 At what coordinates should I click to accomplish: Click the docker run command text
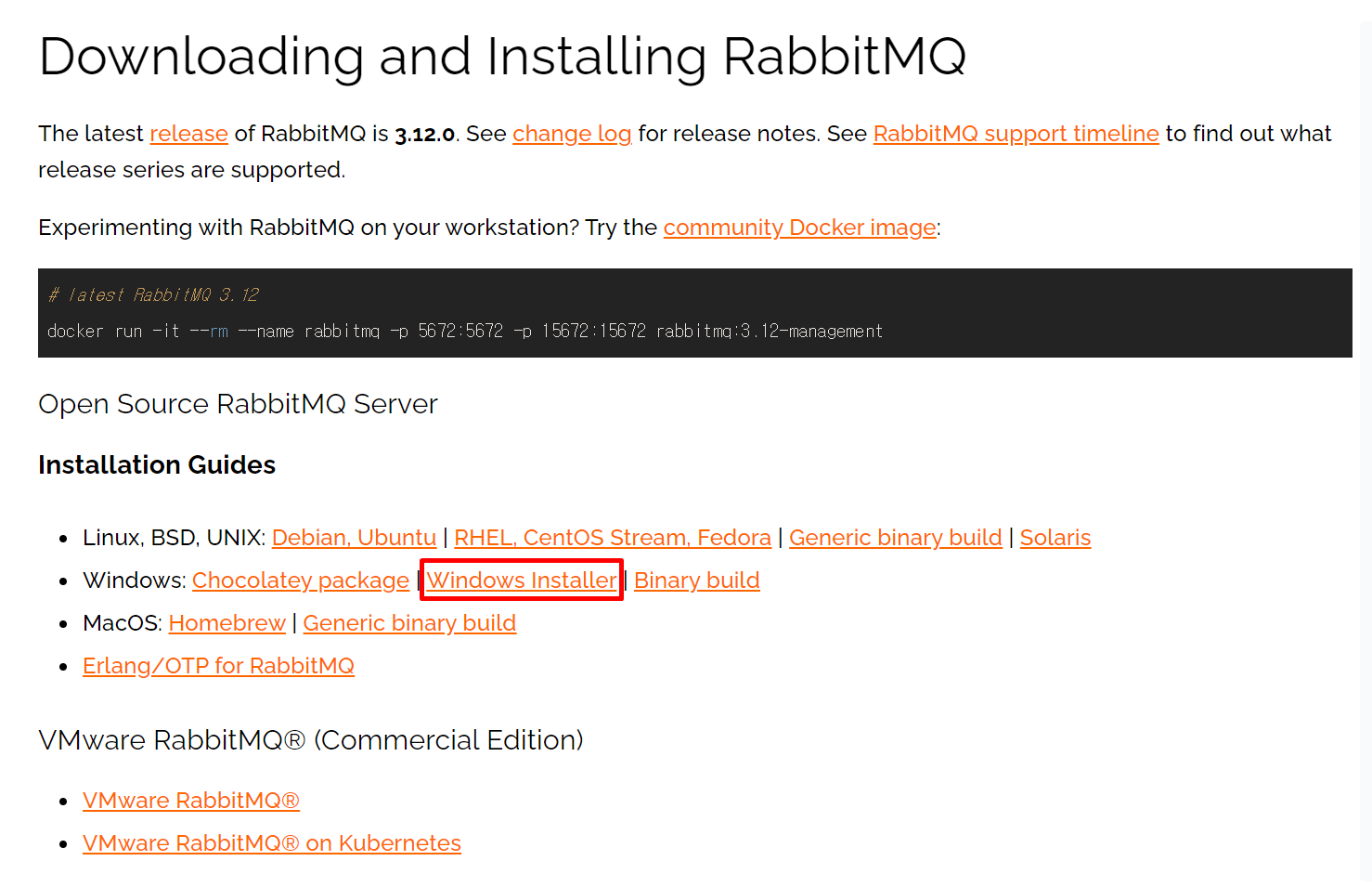click(465, 331)
